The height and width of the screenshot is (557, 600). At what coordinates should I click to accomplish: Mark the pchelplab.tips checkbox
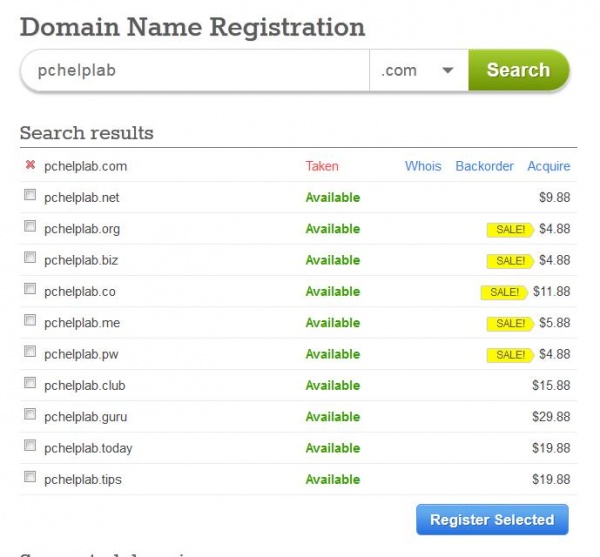coord(30,479)
